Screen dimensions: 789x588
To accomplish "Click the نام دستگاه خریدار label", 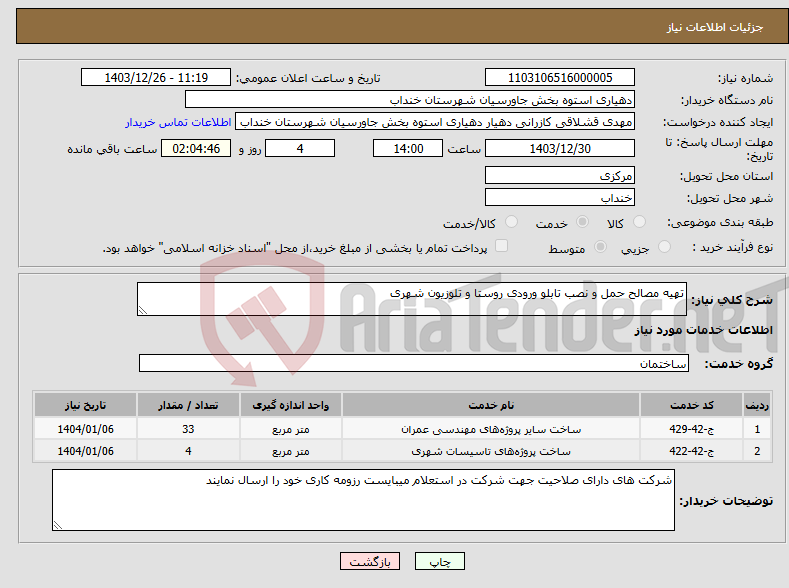I will pos(727,100).
